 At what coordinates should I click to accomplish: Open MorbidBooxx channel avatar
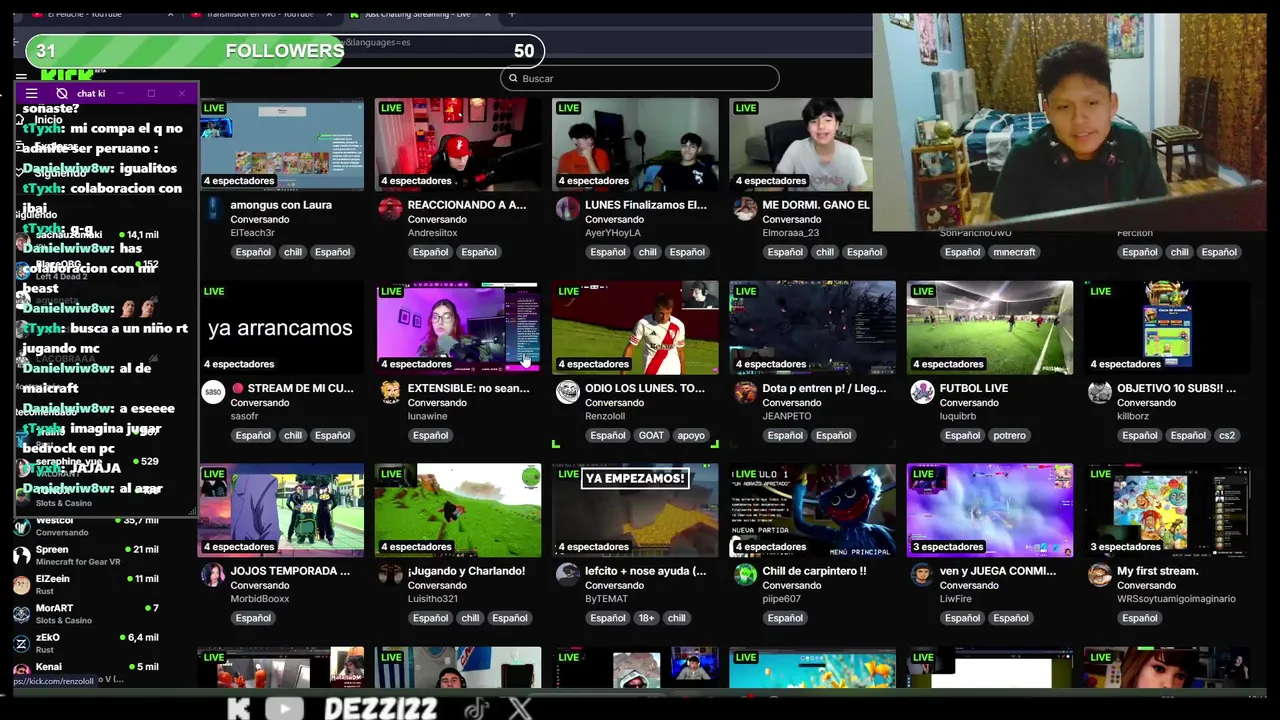tap(213, 575)
